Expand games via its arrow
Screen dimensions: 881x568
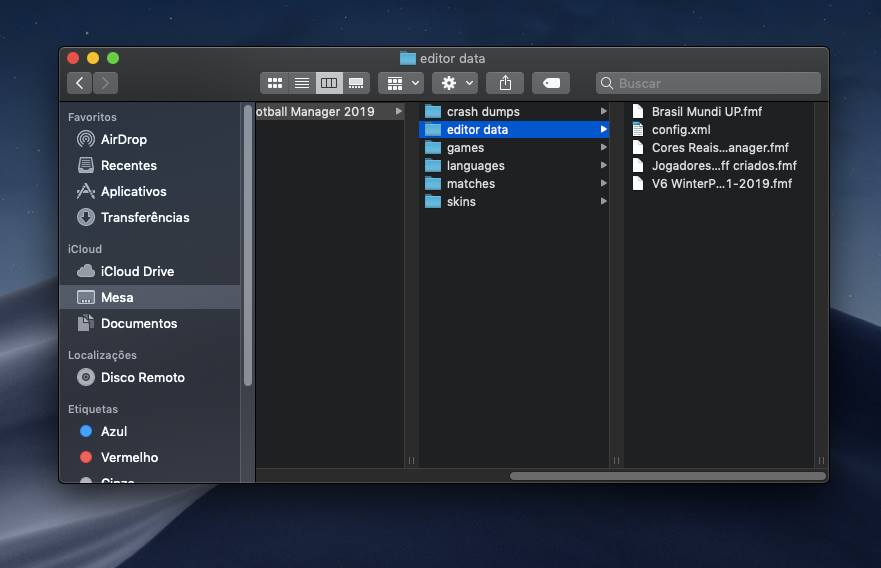(x=603, y=147)
